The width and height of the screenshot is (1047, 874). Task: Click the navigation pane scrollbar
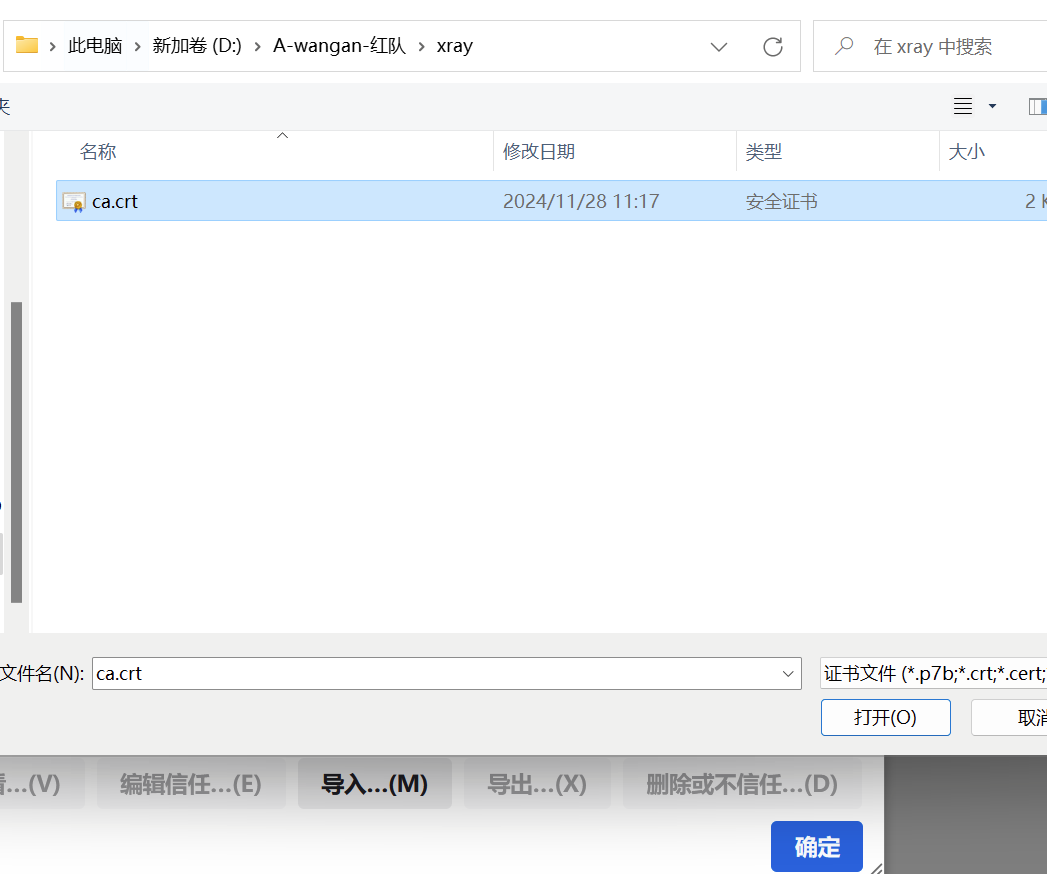(x=17, y=452)
